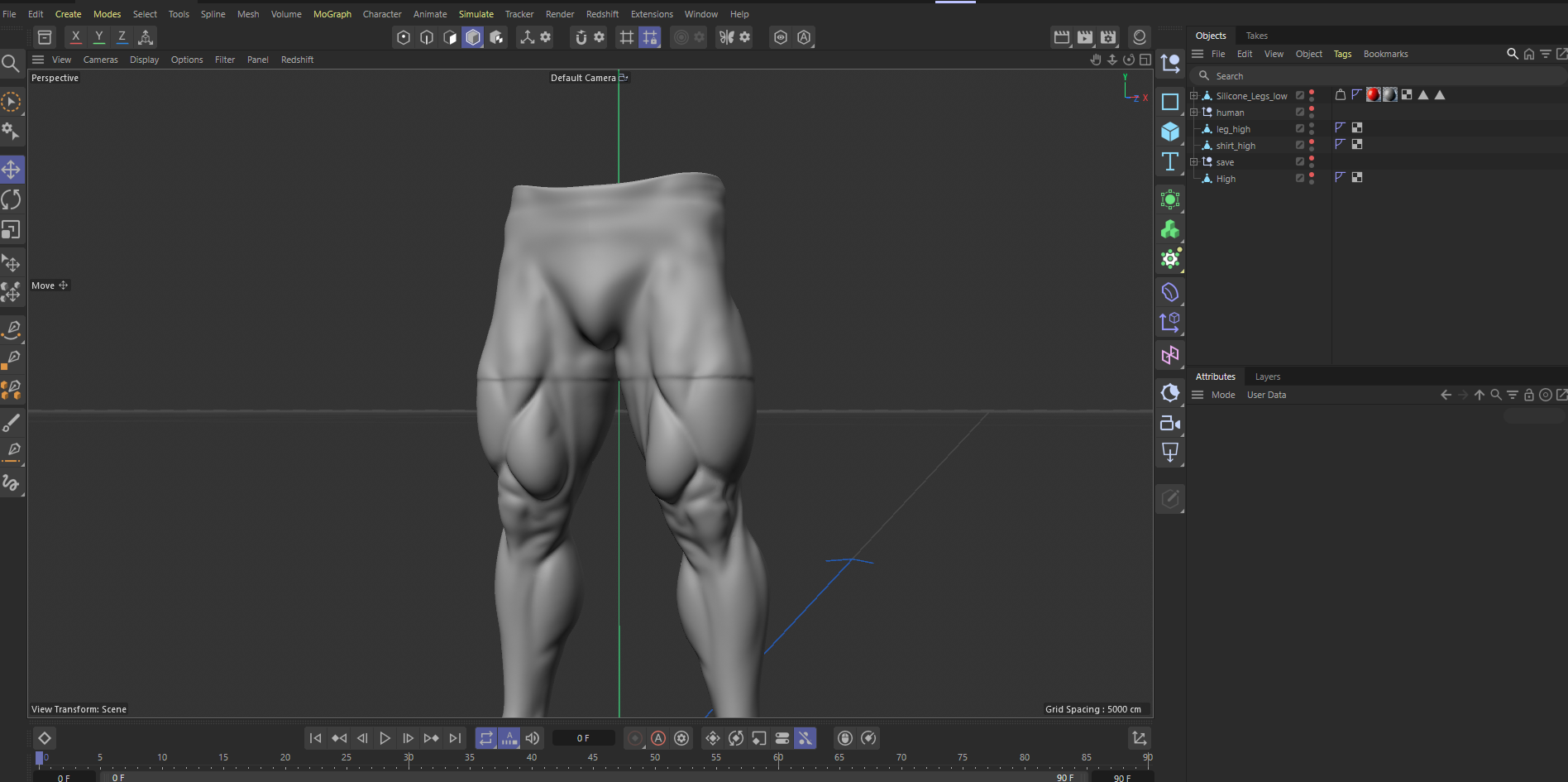Click the red material tag on Silicone_Legs_low
Viewport: 1568px width, 782px height.
(x=1373, y=95)
